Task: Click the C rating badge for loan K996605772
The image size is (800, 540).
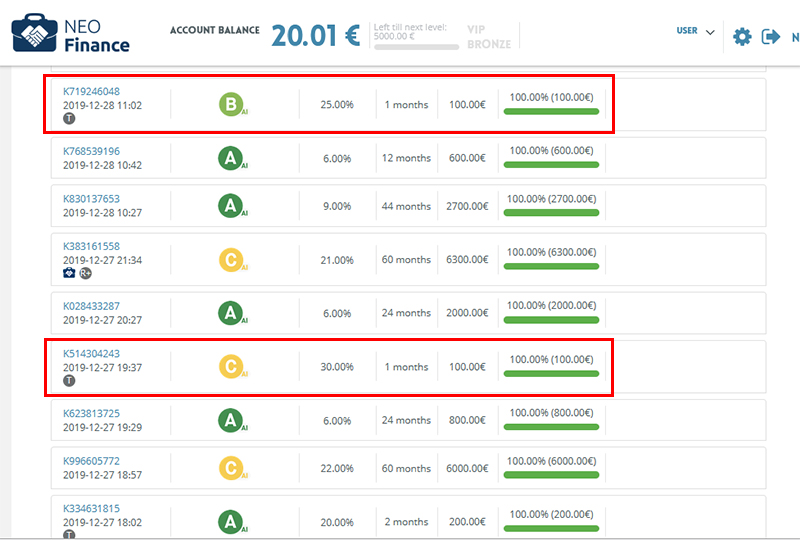Action: pos(231,468)
